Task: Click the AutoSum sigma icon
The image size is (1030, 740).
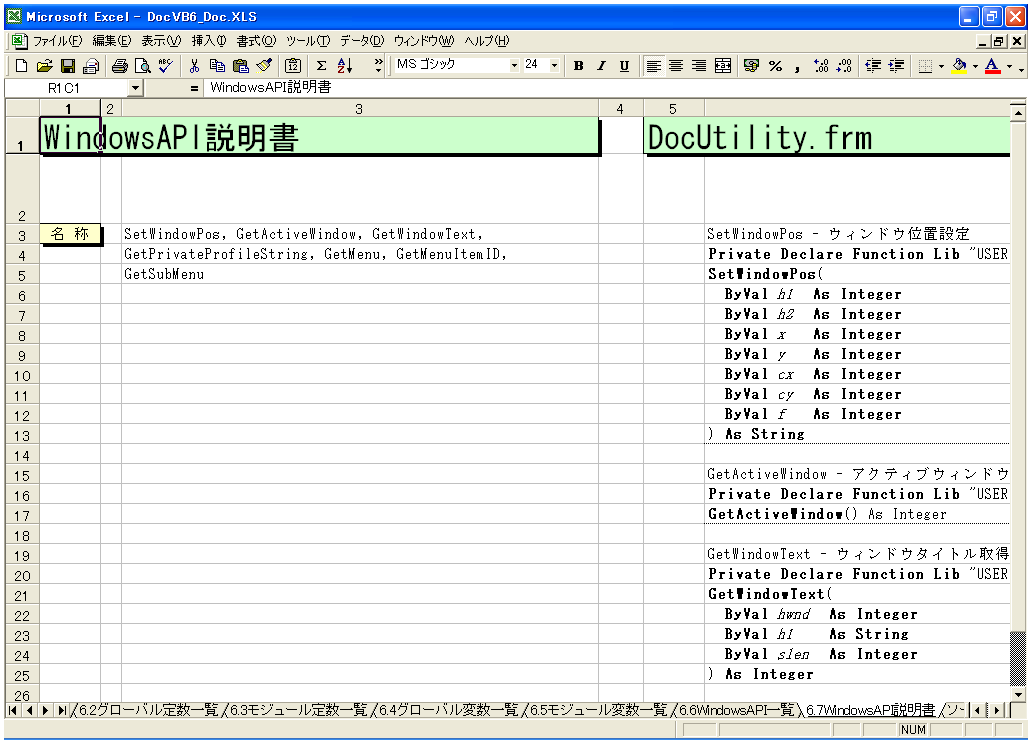Action: point(322,66)
